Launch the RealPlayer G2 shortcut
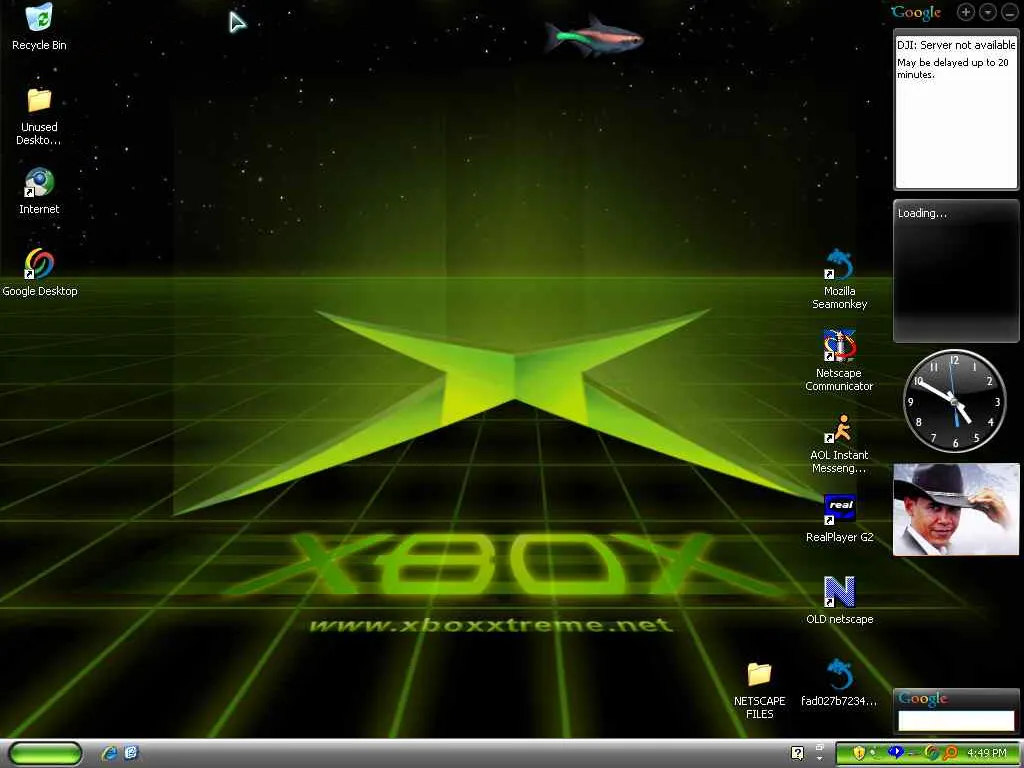 tap(839, 519)
